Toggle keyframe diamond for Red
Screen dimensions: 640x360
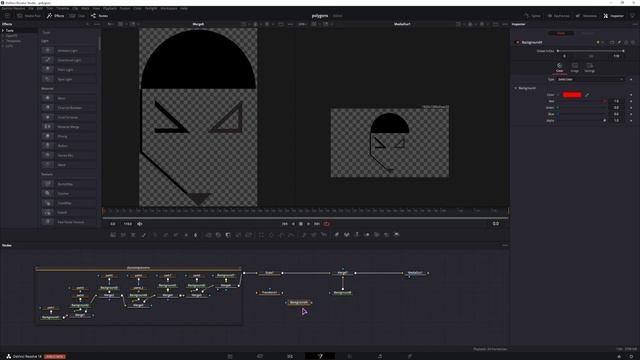631,101
